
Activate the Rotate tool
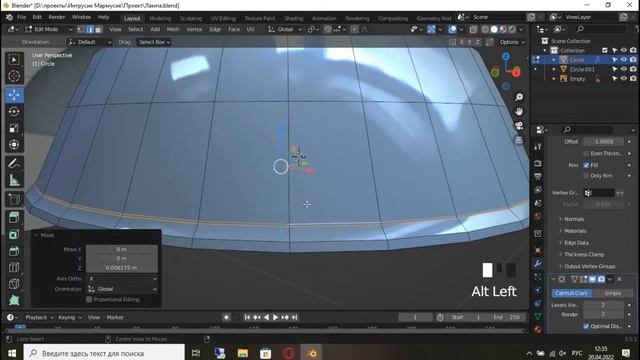[x=14, y=111]
